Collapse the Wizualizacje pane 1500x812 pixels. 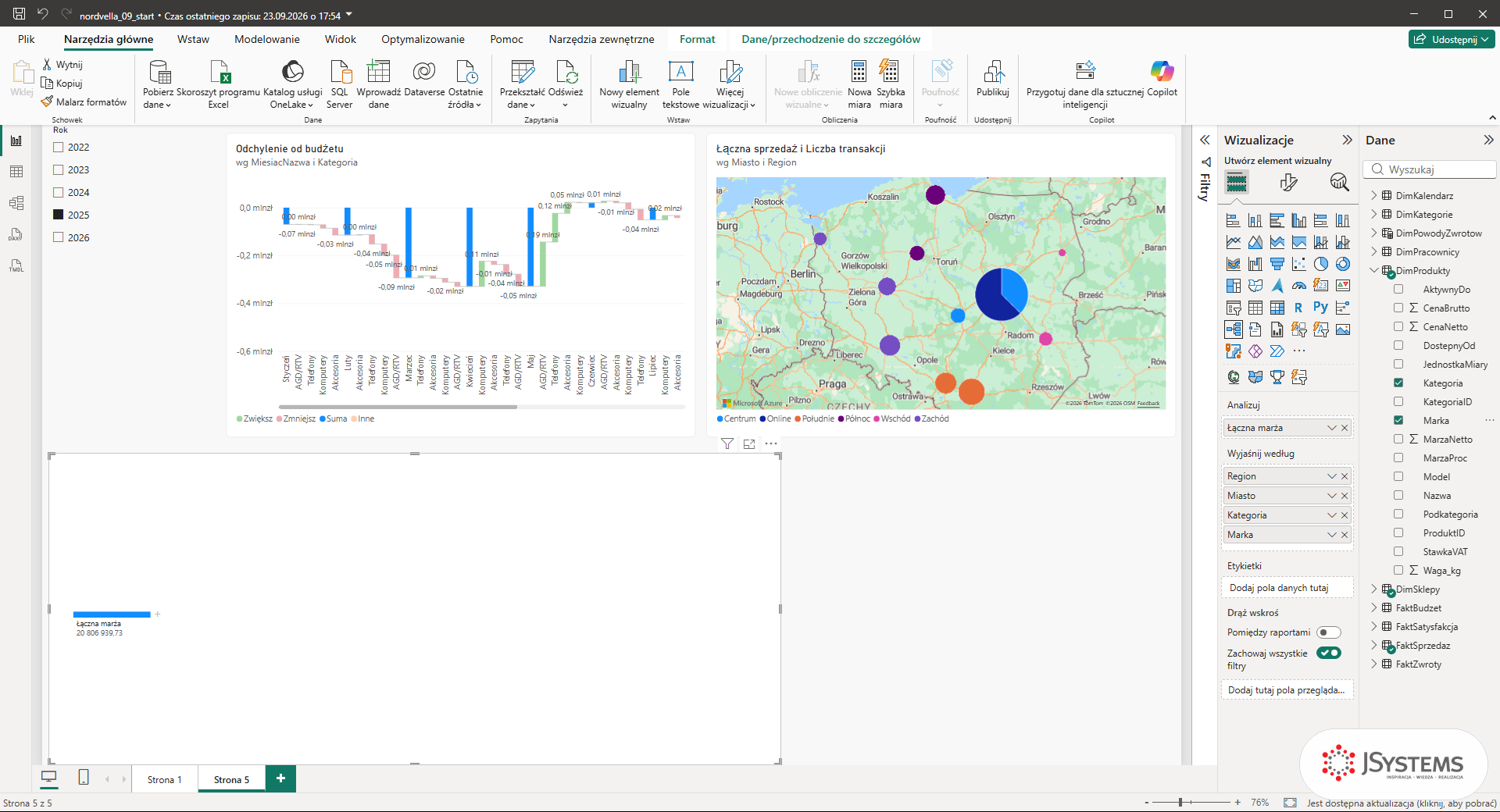(x=1347, y=140)
